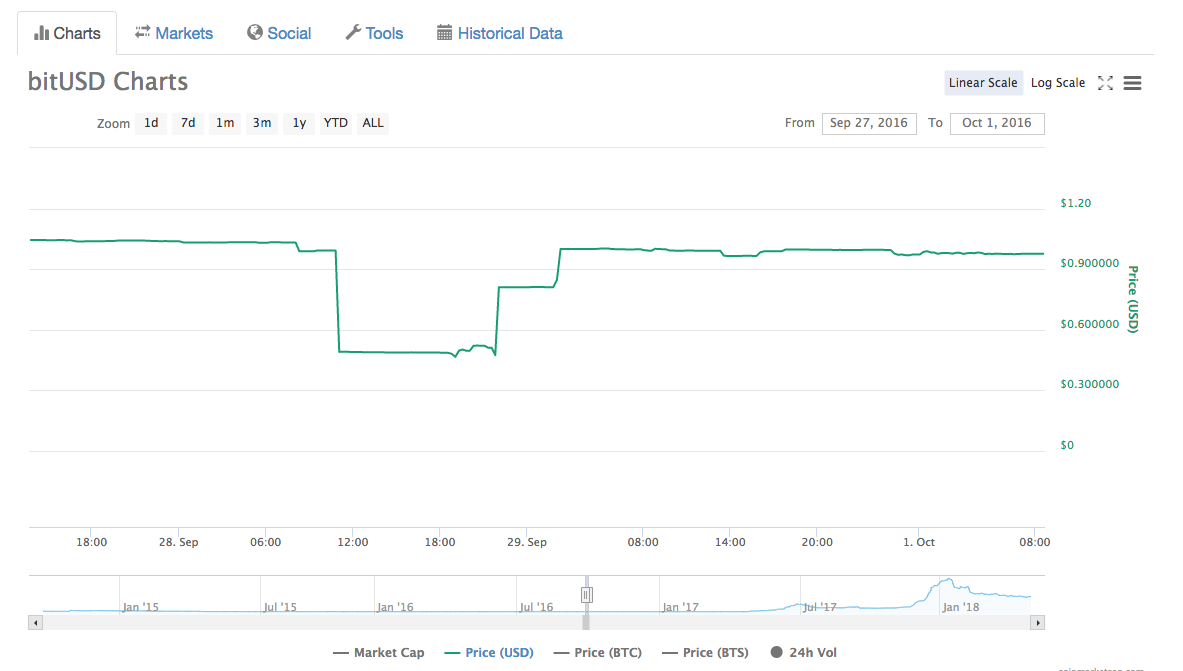Click the right scrollbar arrow

(1038, 622)
